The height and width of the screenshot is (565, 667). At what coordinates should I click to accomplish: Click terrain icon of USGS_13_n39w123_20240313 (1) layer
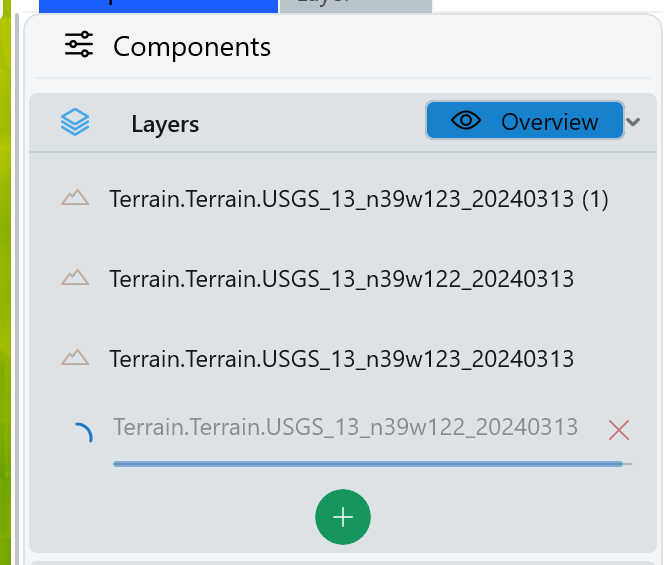(x=75, y=198)
